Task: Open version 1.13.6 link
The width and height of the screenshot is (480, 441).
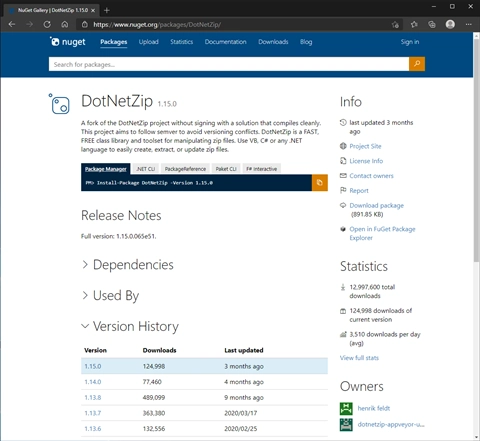Action: point(93,429)
